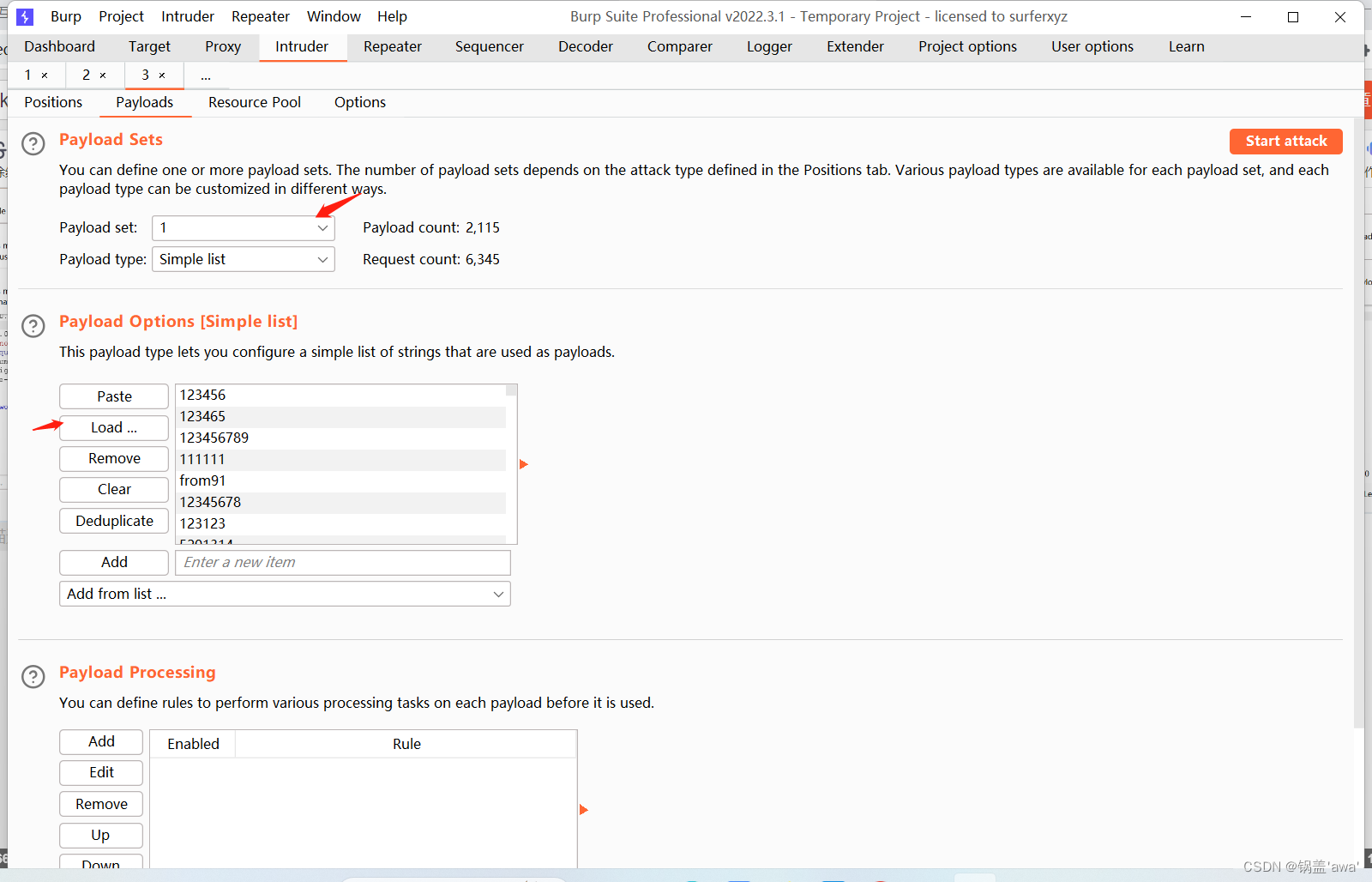Select payload '111111' in the list

(340, 459)
